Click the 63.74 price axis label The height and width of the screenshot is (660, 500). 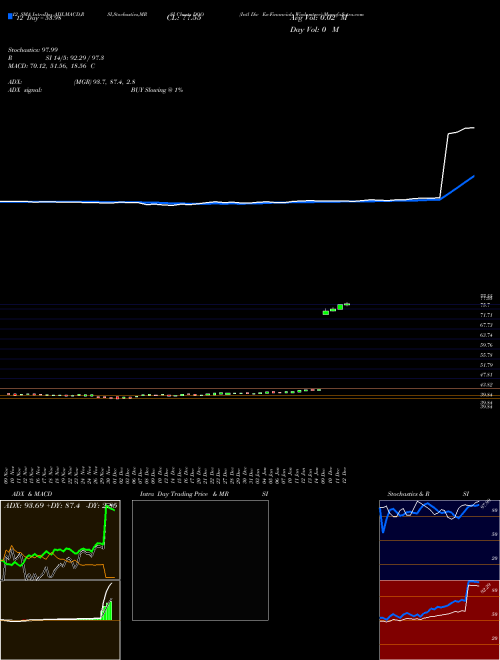[x=486, y=335]
